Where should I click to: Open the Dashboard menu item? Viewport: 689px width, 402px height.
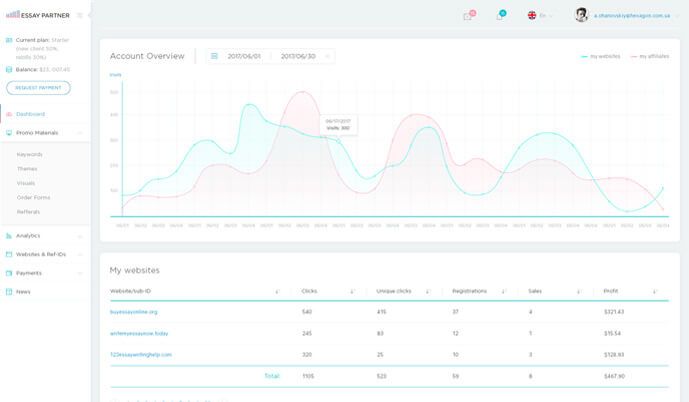point(30,114)
